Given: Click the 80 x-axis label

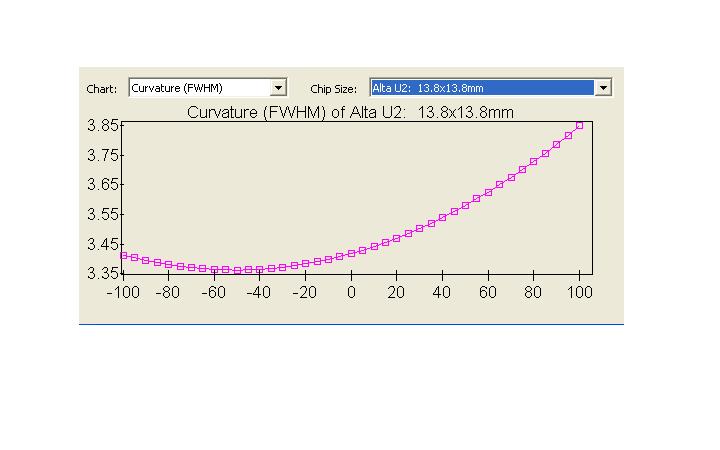Looking at the screenshot, I should pyautogui.click(x=533, y=292).
